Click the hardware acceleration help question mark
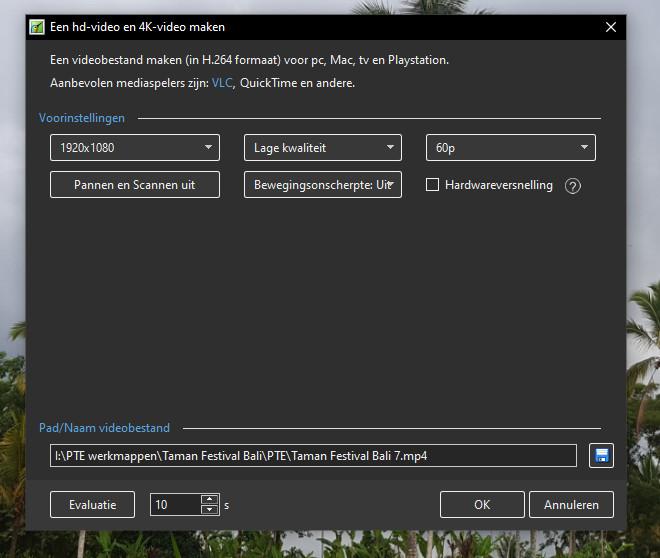This screenshot has width=660, height=558. point(573,186)
